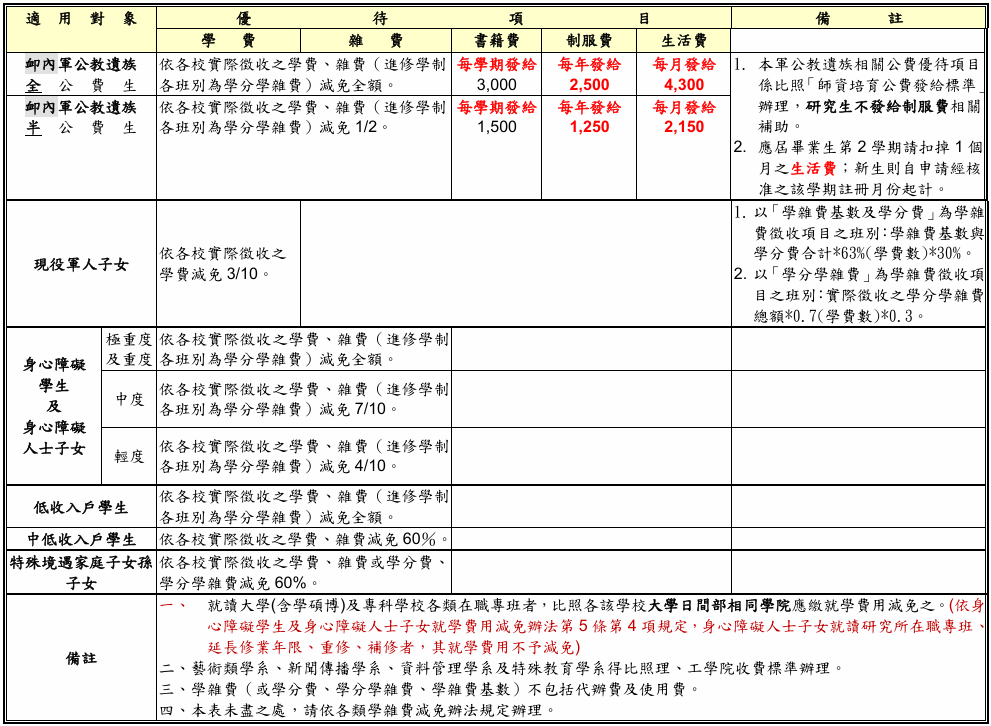Image resolution: width=991 pixels, height=726 pixels.
Task: Click the "備註" row label beside the footnotes
Action: (82, 658)
